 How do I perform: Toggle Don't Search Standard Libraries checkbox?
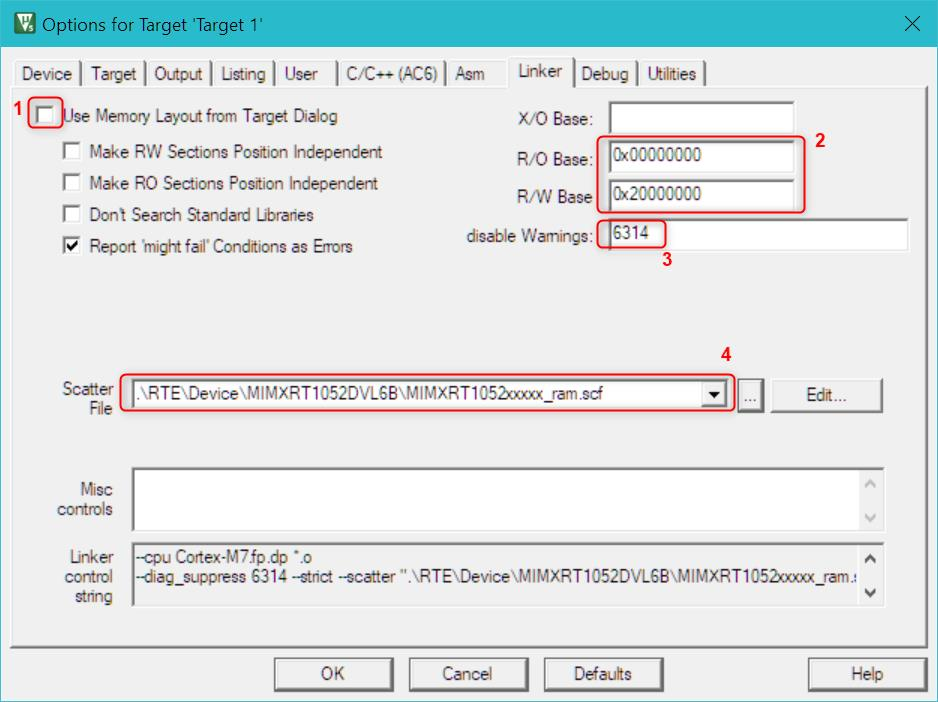coord(72,214)
